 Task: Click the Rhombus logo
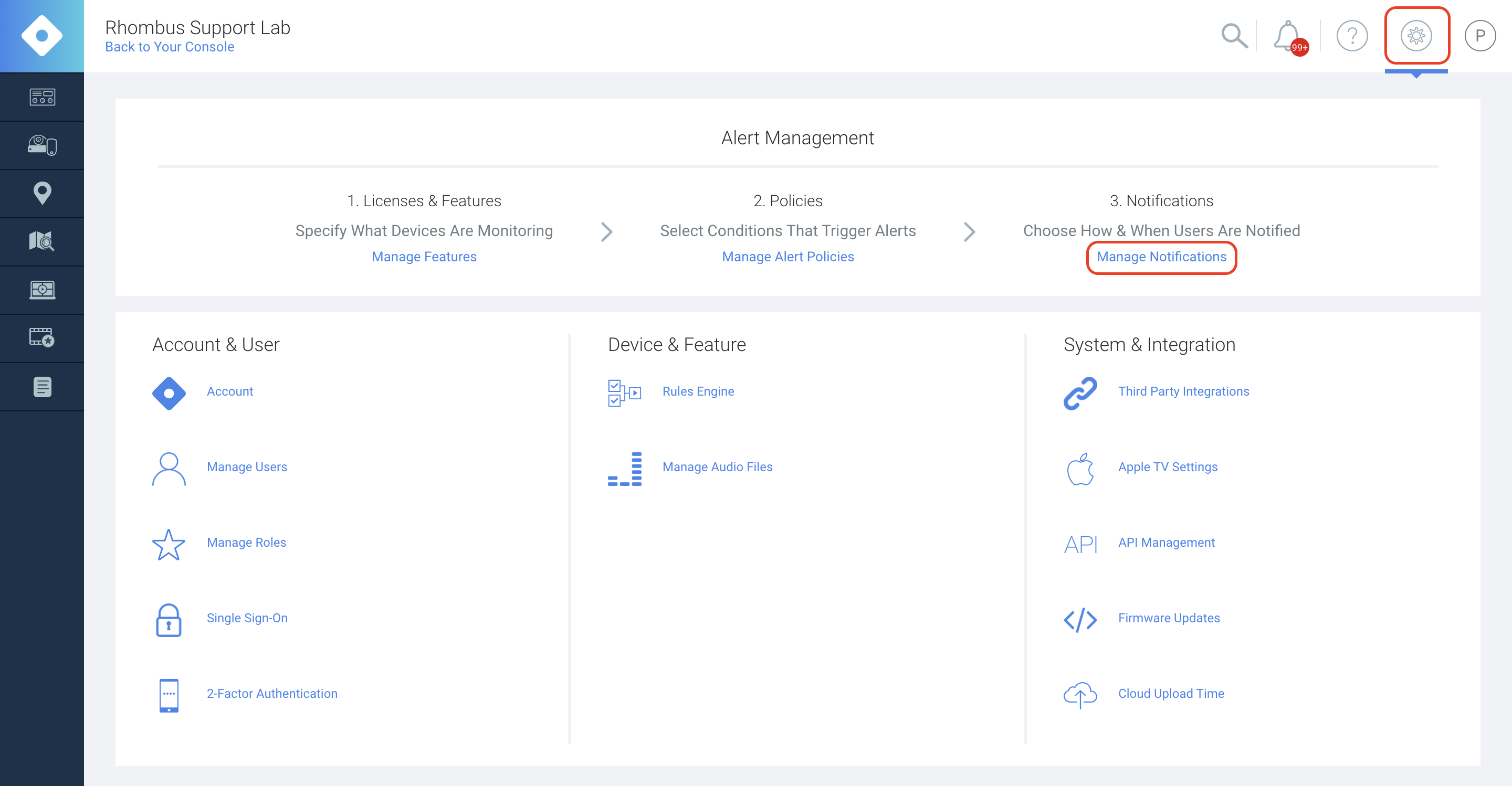pyautogui.click(x=41, y=35)
